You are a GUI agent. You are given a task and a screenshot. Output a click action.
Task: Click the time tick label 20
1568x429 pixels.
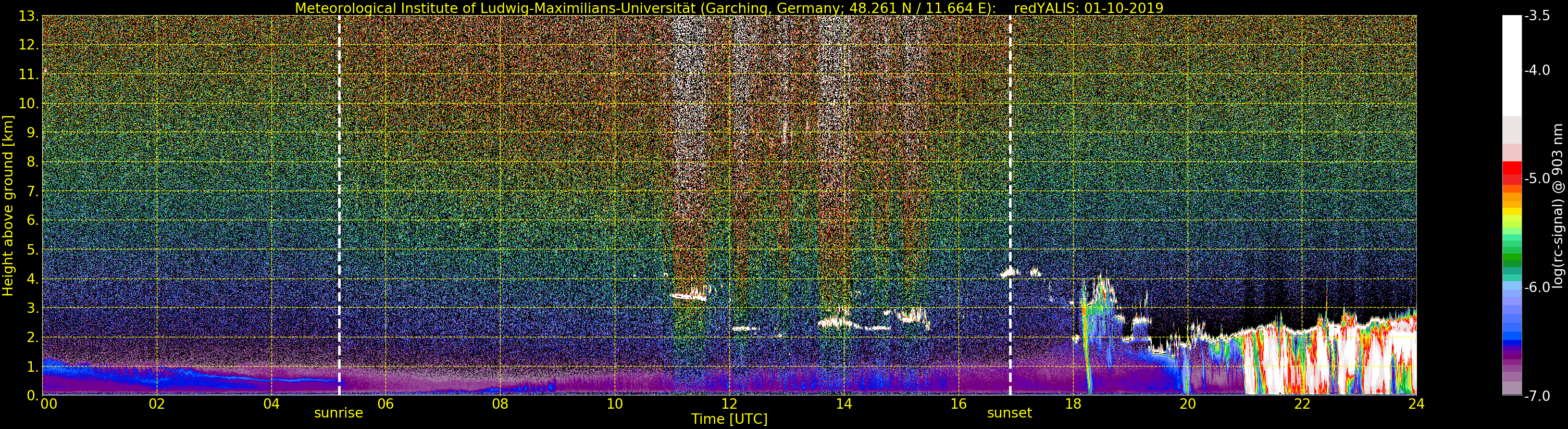click(x=1188, y=403)
